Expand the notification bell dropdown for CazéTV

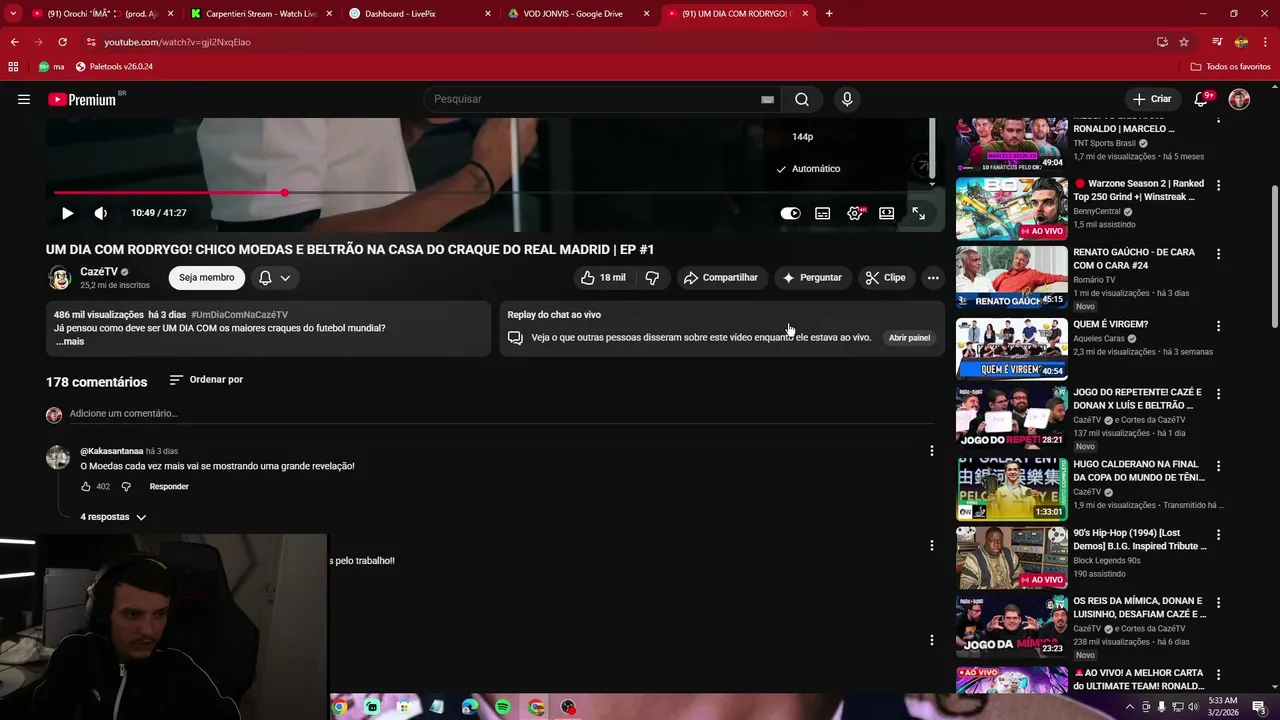pos(275,278)
